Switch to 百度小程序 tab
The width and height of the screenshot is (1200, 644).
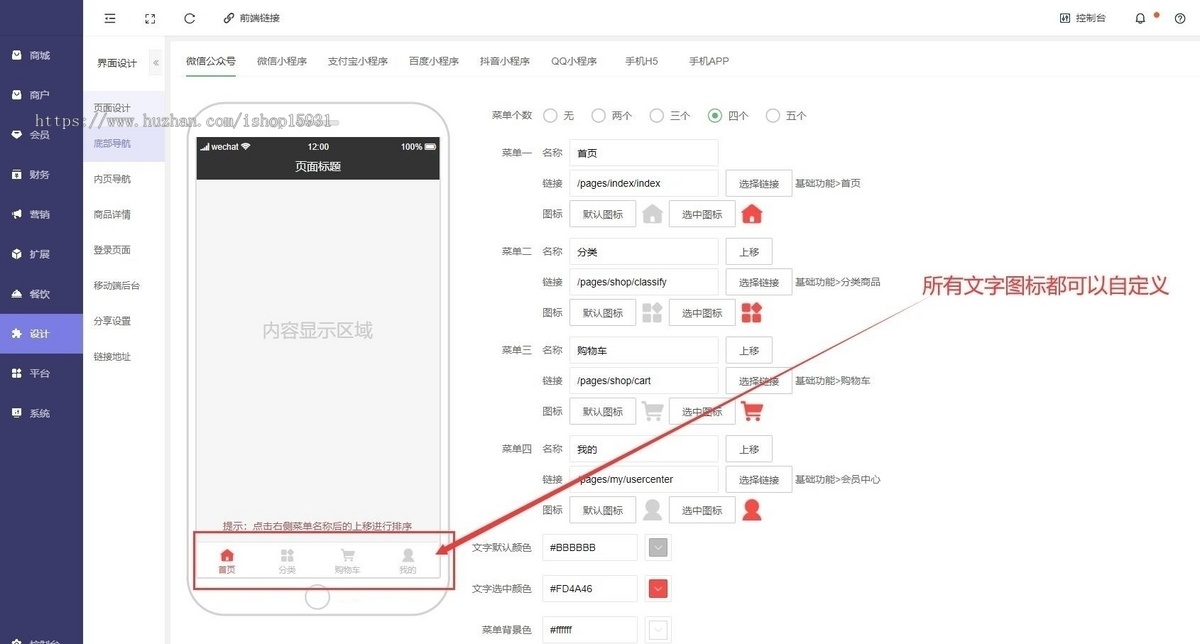[434, 61]
